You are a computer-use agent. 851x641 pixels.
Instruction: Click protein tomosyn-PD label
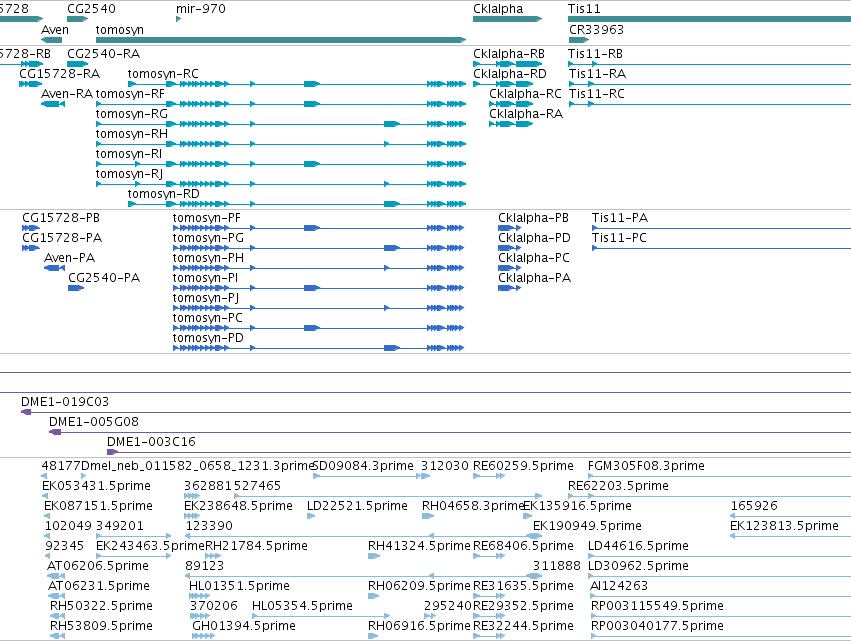click(208, 338)
